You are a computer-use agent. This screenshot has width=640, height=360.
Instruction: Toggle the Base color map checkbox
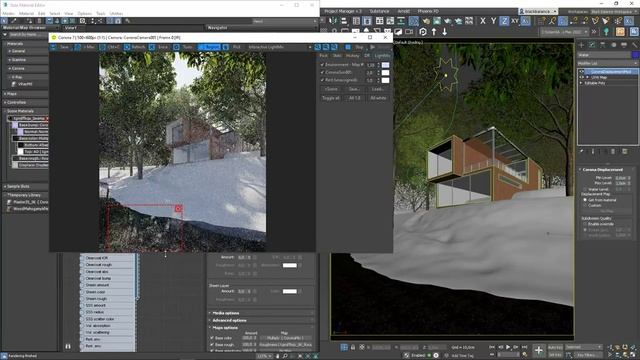(x=212, y=338)
